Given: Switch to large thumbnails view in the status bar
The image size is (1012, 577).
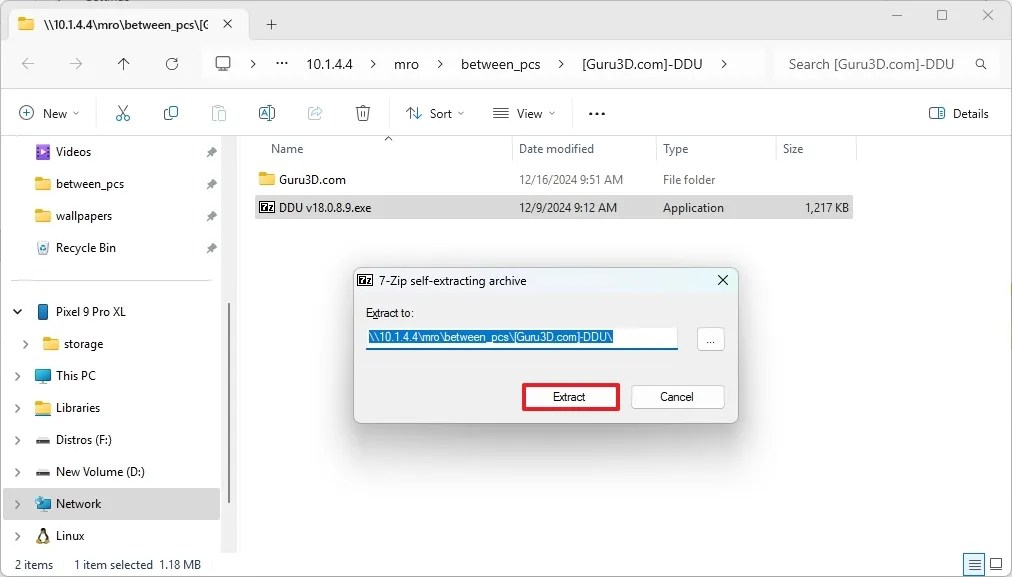Looking at the screenshot, I should [997, 565].
